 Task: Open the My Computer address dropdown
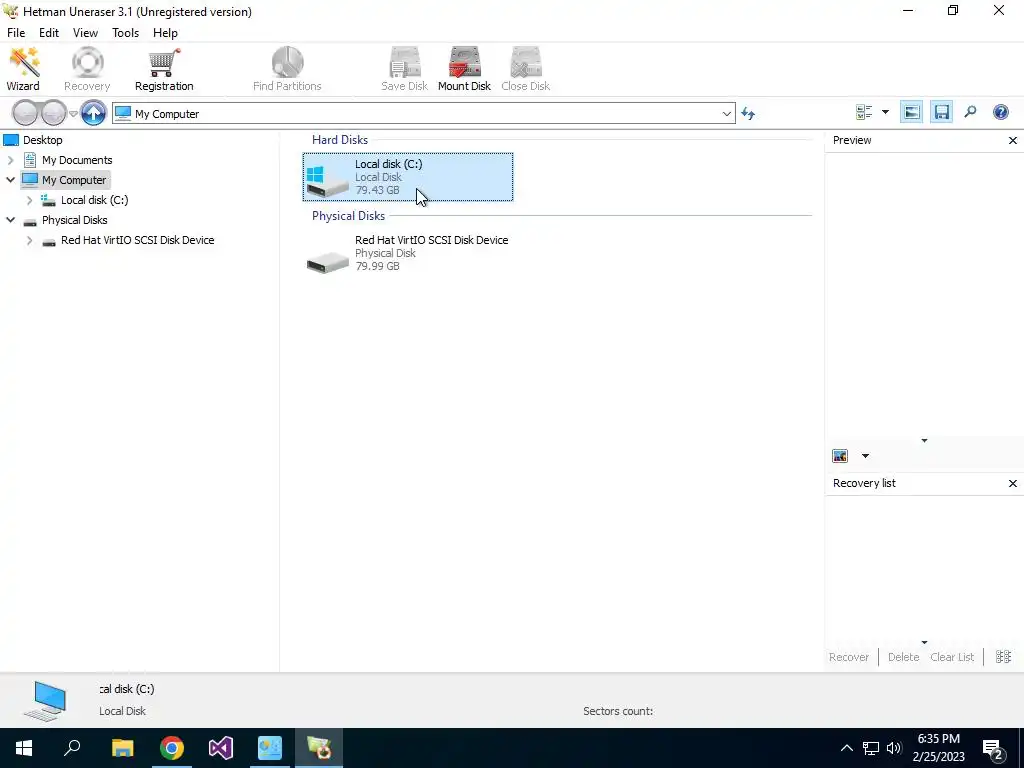pyautogui.click(x=726, y=114)
